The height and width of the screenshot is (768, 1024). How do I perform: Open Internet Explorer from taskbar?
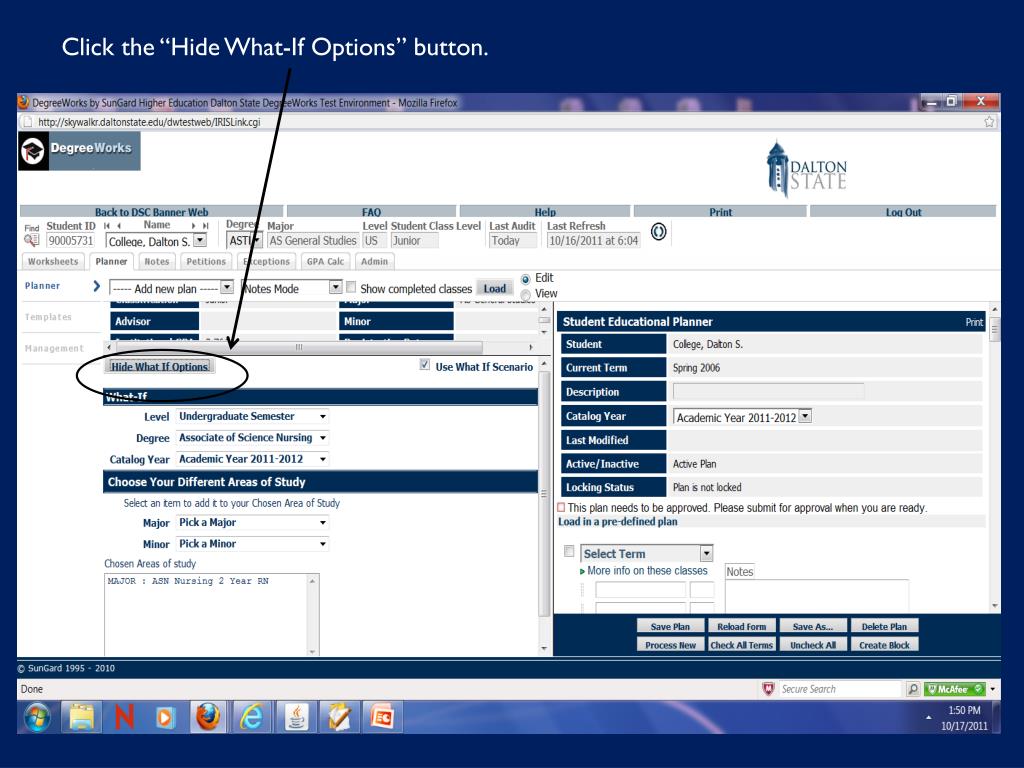coord(251,717)
